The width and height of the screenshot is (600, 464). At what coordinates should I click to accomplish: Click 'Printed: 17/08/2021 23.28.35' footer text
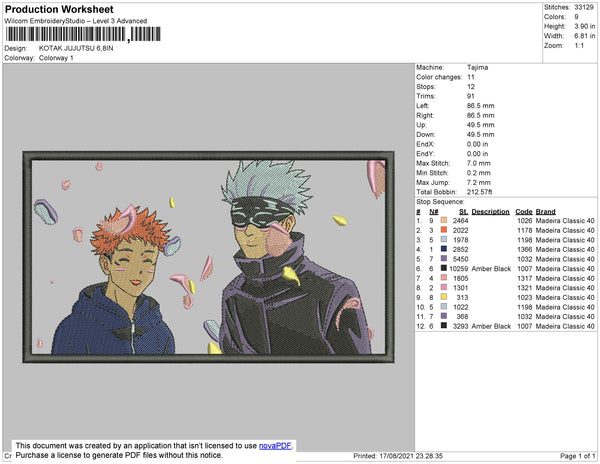tap(398, 456)
